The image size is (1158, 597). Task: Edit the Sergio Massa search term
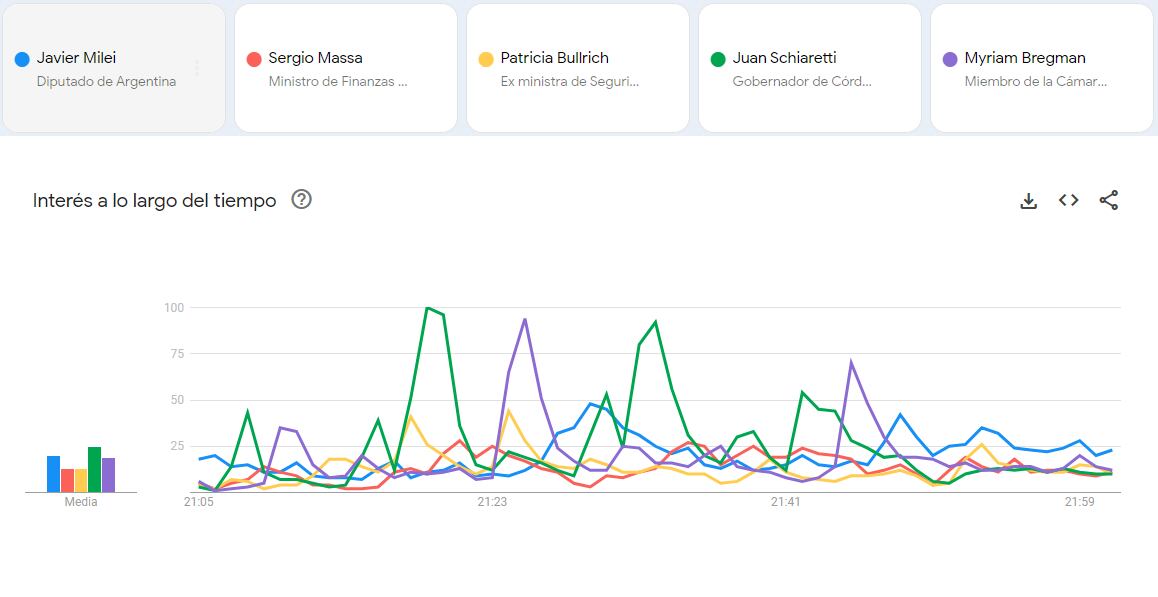click(315, 58)
